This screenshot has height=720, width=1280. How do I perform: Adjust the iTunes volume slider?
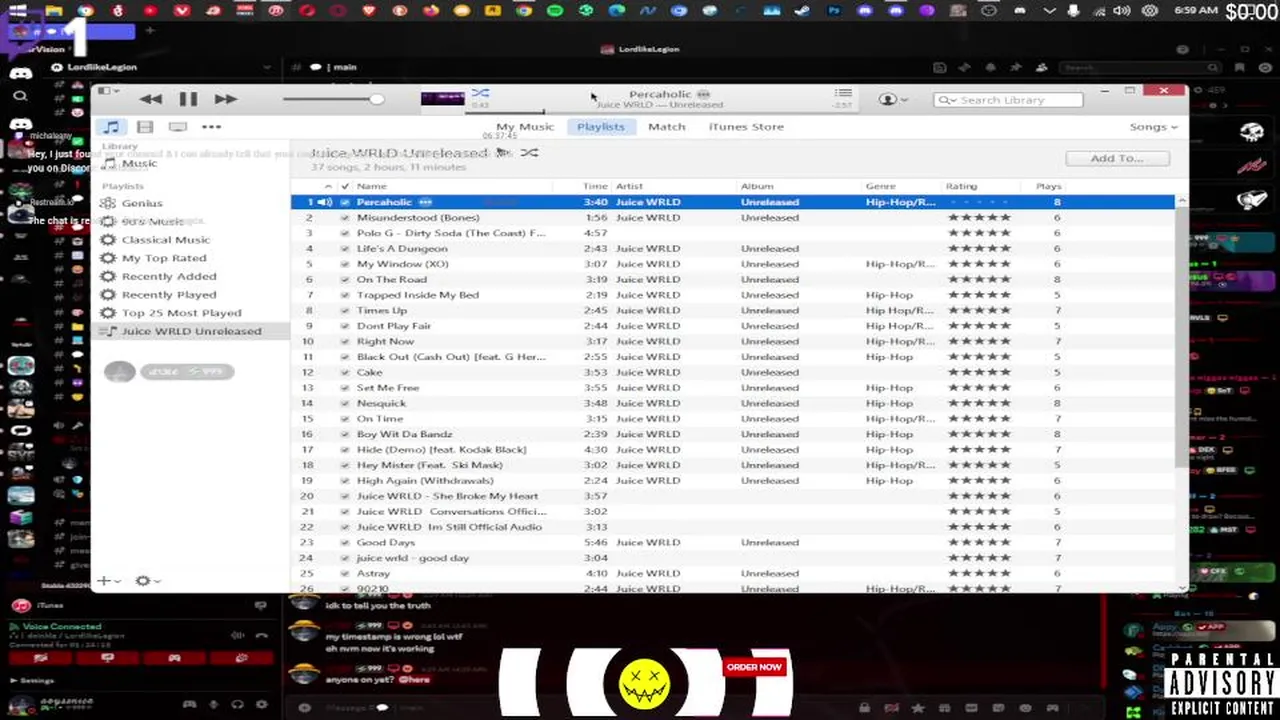[333, 99]
